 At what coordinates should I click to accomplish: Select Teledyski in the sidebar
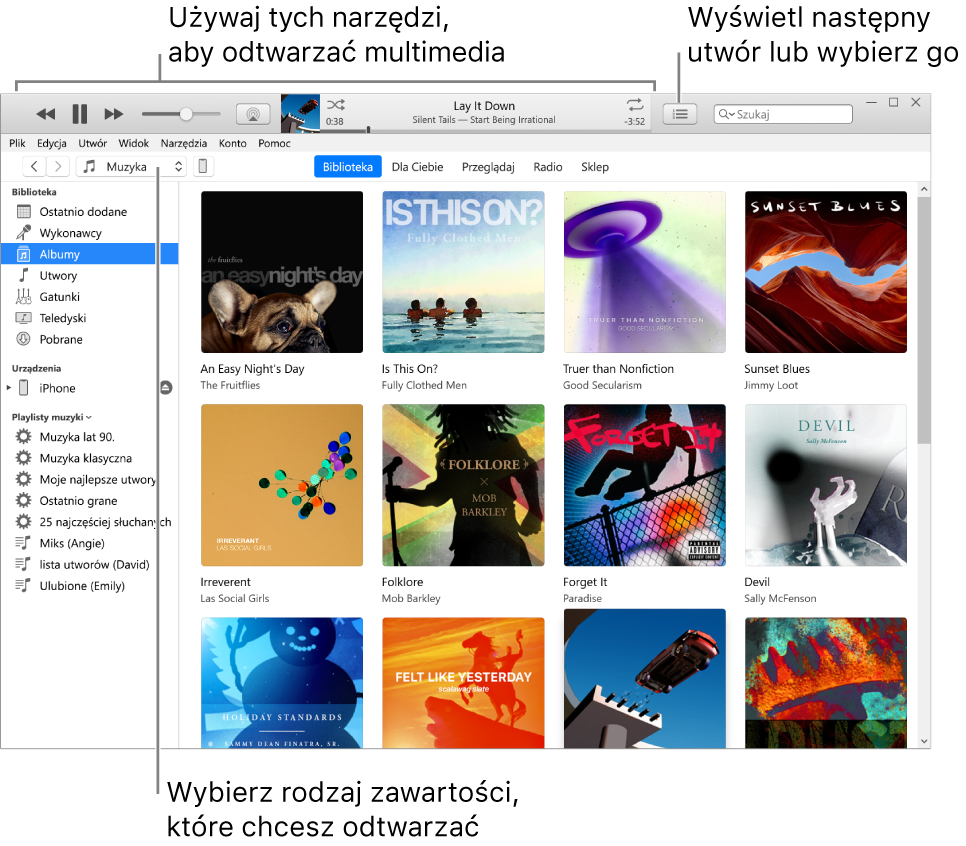coord(89,318)
